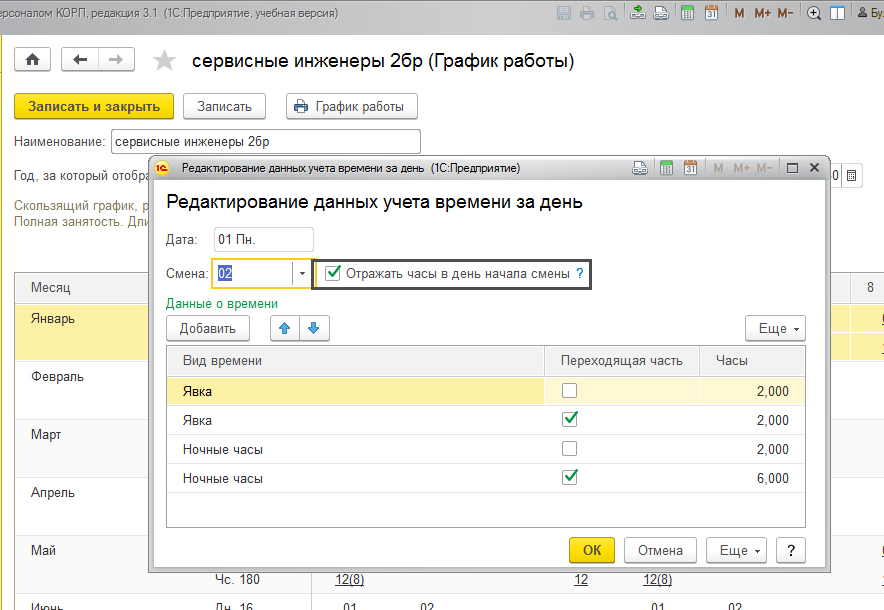The height and width of the screenshot is (610, 884).
Task: Uncheck 'Переходящая часть' for last Ночные часы row
Action: tap(570, 478)
